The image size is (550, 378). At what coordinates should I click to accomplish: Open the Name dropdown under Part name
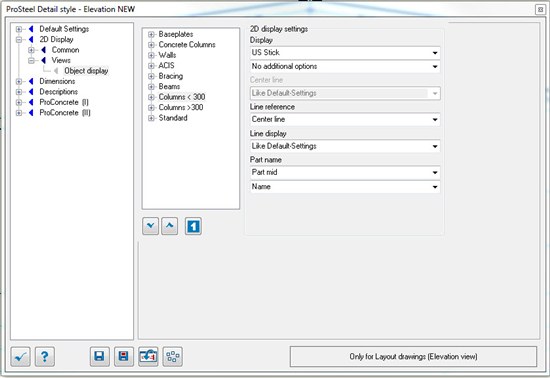(345, 187)
